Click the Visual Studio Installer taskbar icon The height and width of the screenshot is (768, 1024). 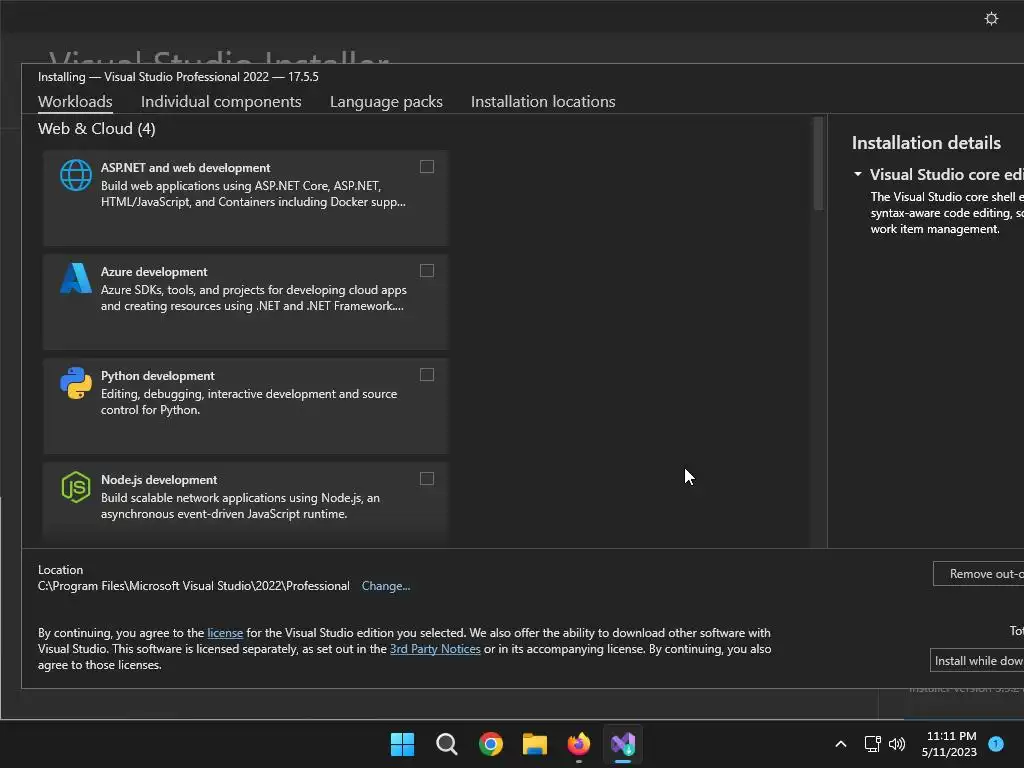click(623, 744)
